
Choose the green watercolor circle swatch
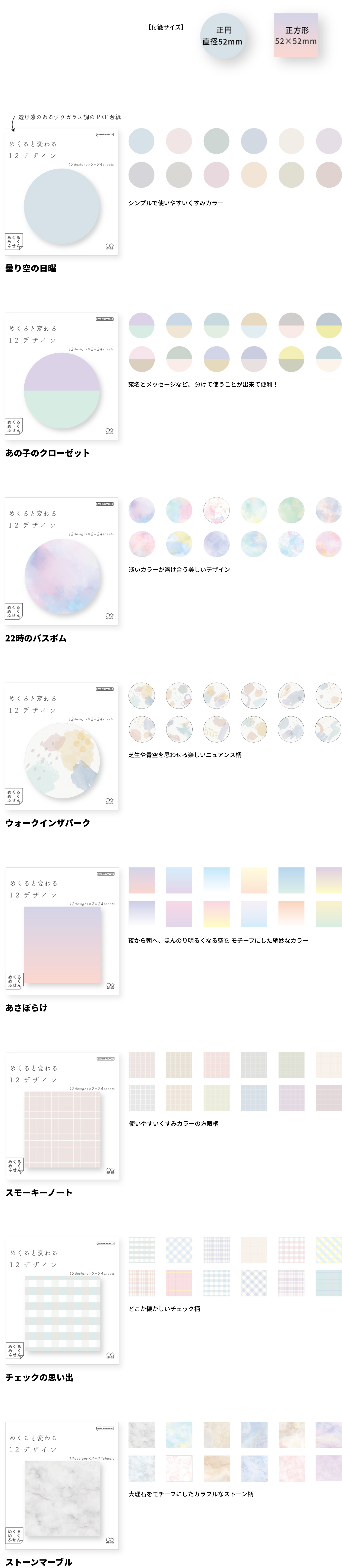click(291, 510)
